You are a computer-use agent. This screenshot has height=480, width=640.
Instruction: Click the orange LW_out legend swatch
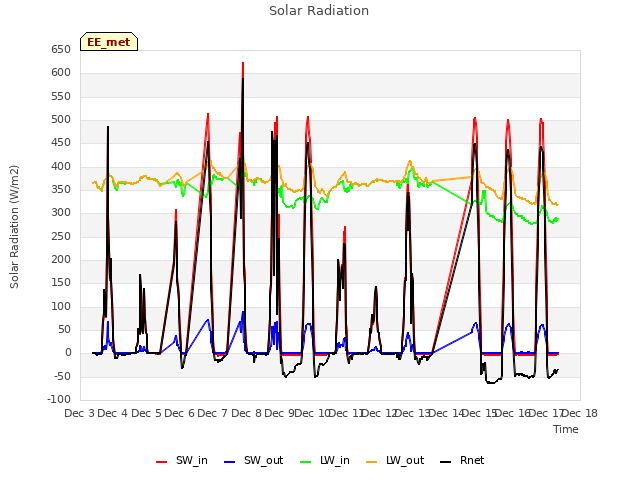[x=371, y=462]
